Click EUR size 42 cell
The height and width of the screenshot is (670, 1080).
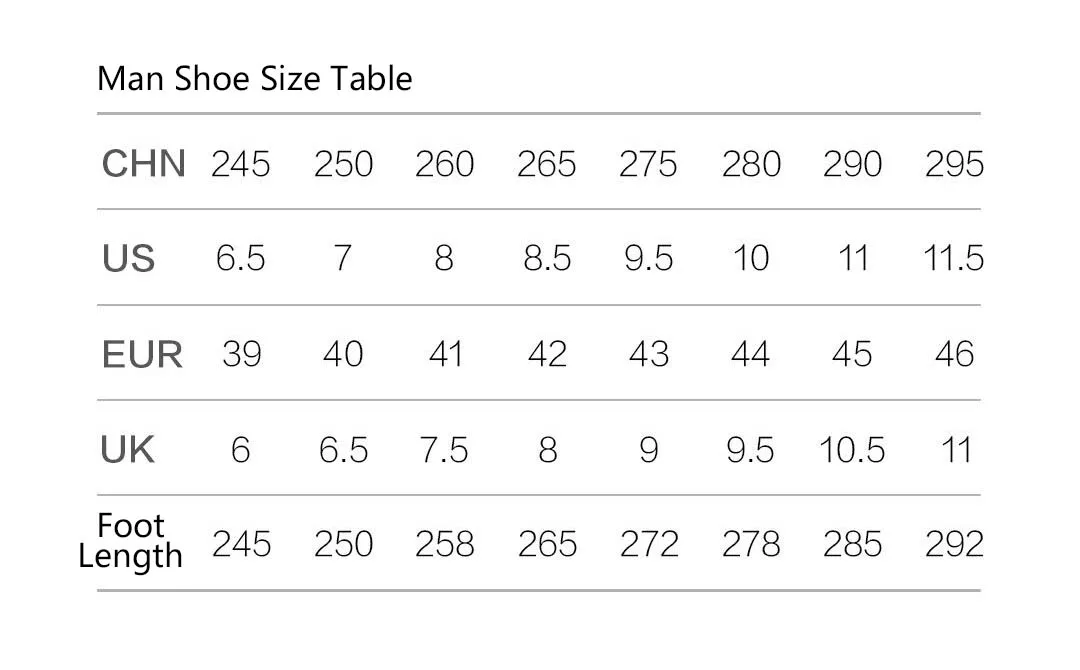click(548, 355)
